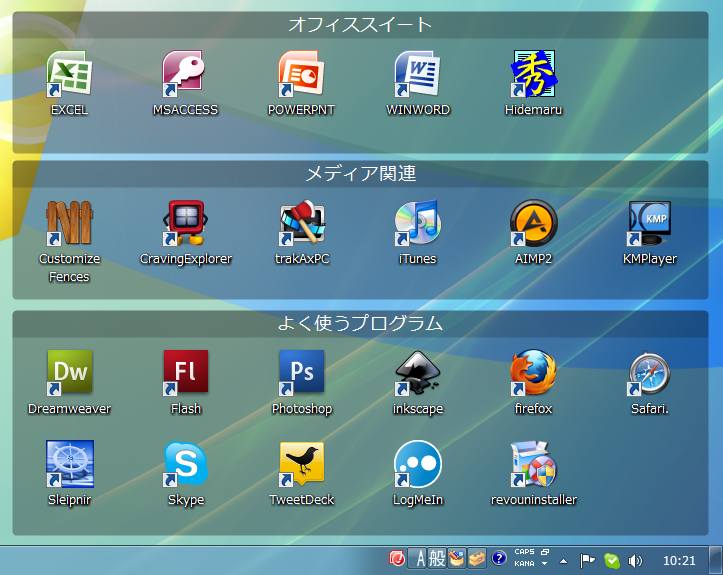Viewport: 723px width, 575px height.
Task: Click the inkscape icon
Action: 418,373
